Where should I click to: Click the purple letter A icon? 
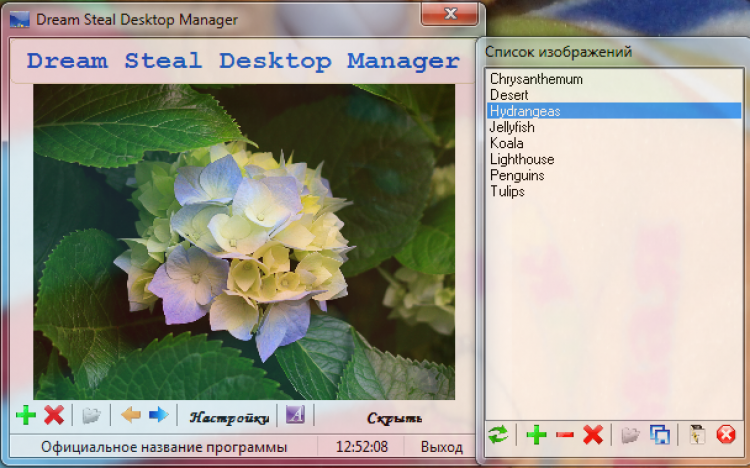click(295, 414)
